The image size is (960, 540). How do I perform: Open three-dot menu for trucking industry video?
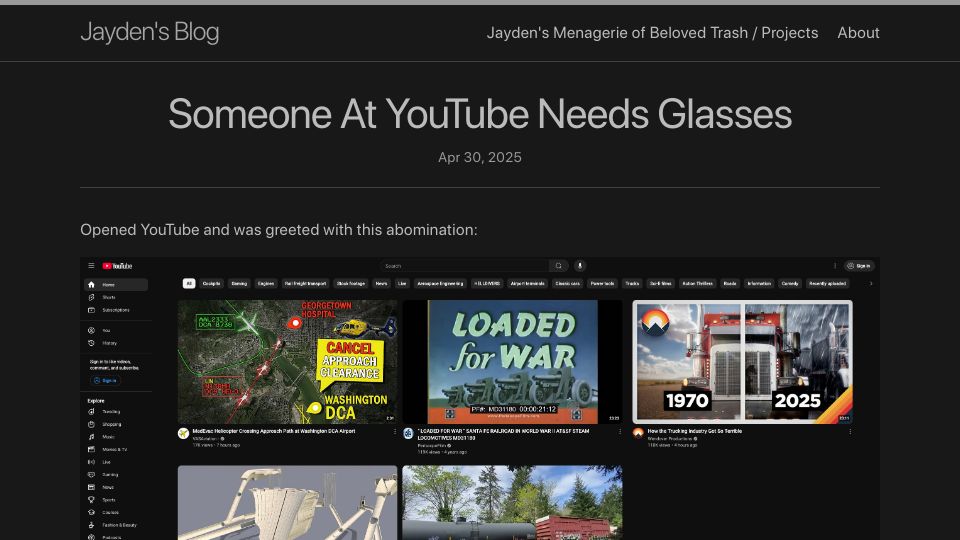(x=850, y=432)
